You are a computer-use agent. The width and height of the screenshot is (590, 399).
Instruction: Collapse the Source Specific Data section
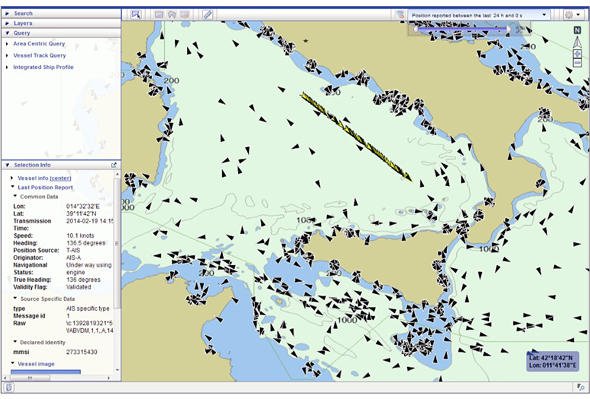(15, 298)
